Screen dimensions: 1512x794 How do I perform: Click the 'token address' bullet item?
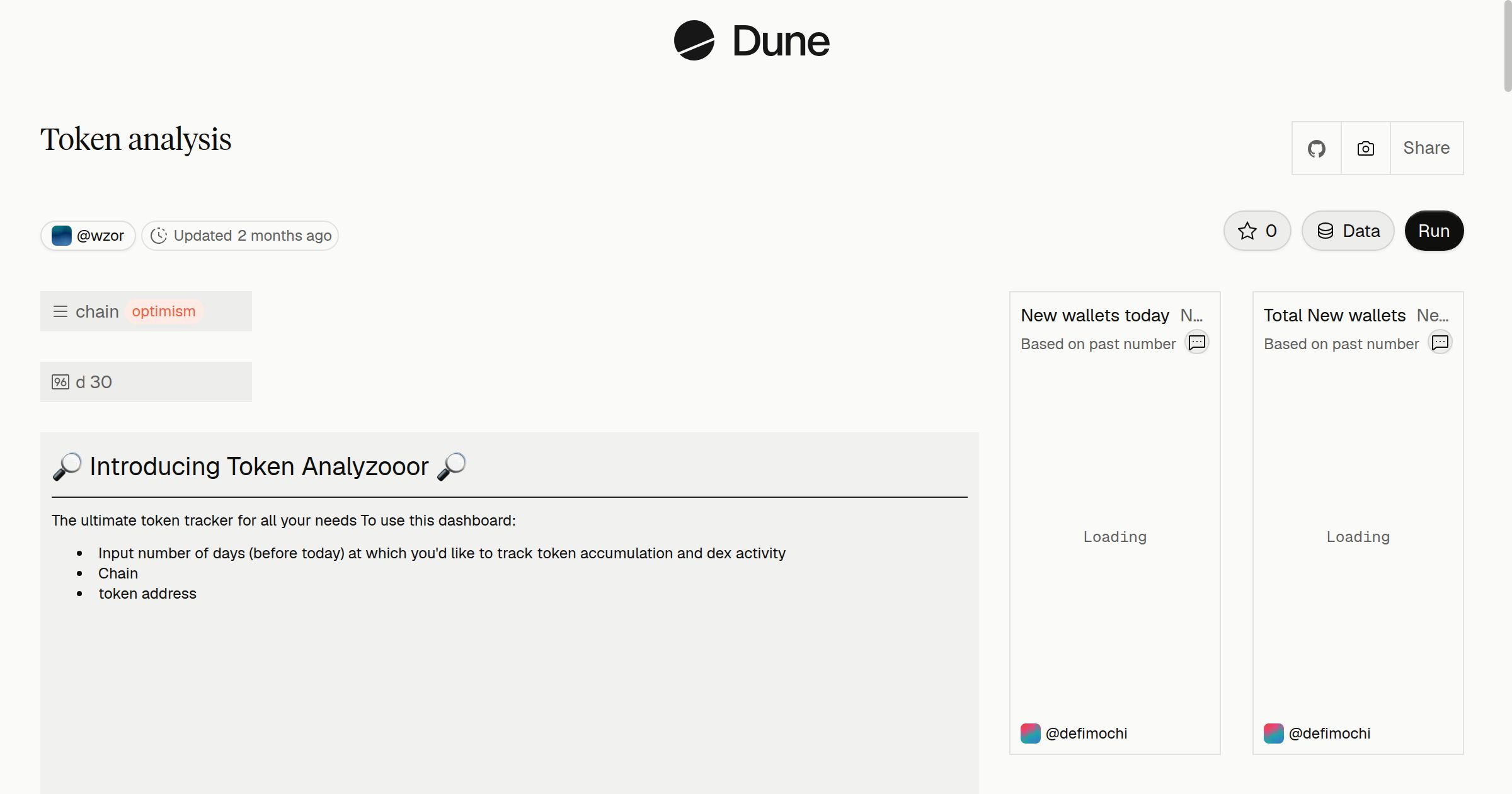147,594
